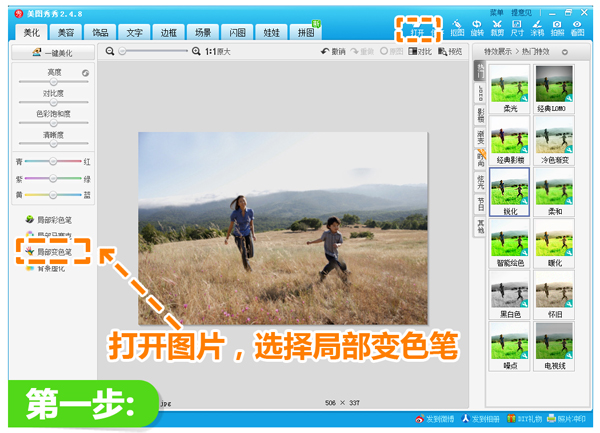The width and height of the screenshot is (600, 433).
Task: Open the 旋转 rotate tool
Action: click(x=477, y=28)
